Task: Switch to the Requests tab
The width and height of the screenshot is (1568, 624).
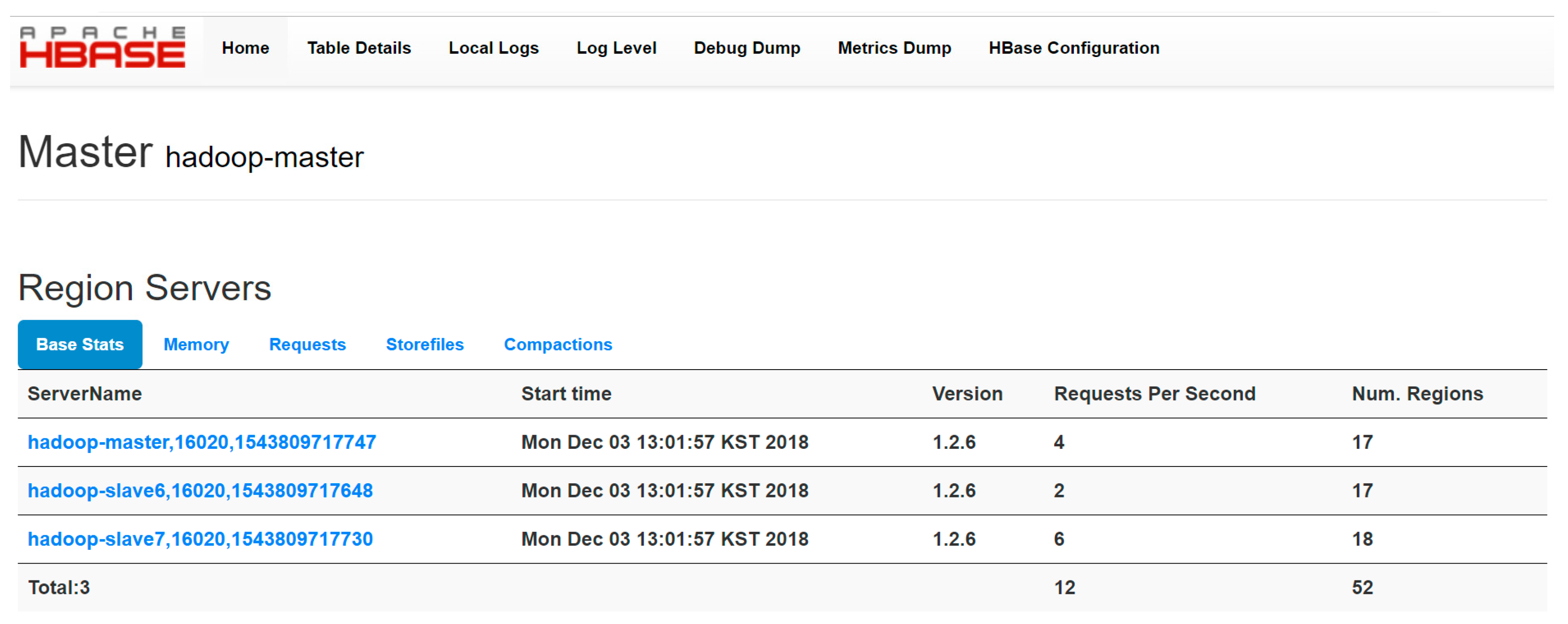Action: (307, 344)
